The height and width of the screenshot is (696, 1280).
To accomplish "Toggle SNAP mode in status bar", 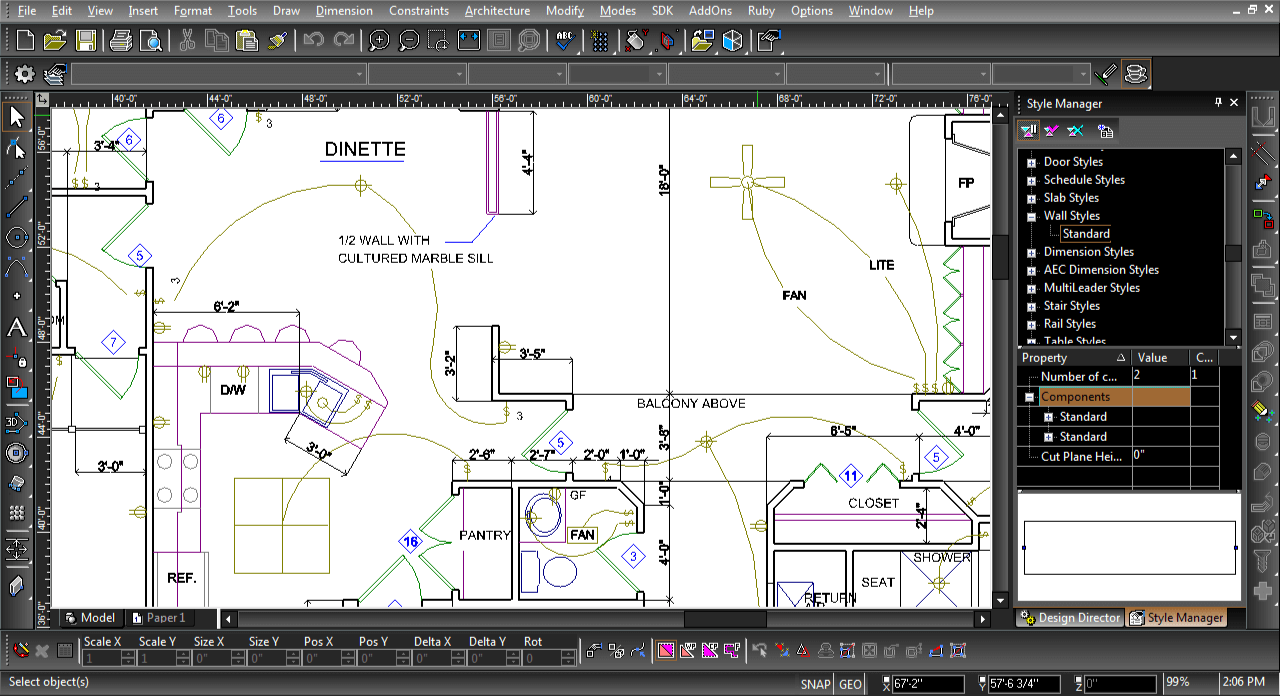I will [x=815, y=684].
